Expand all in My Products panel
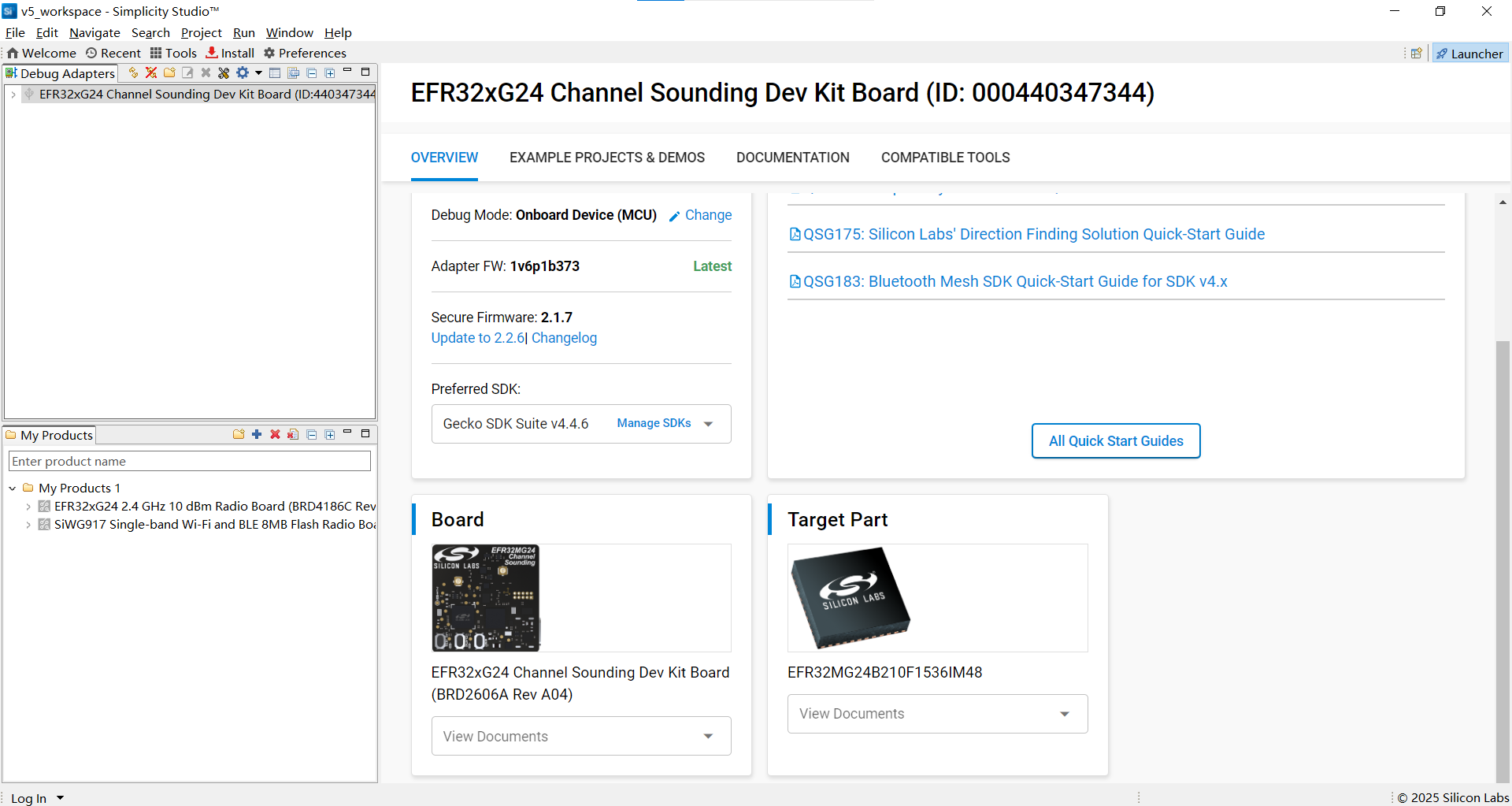Viewport: 1512px width, 806px height. coord(330,434)
